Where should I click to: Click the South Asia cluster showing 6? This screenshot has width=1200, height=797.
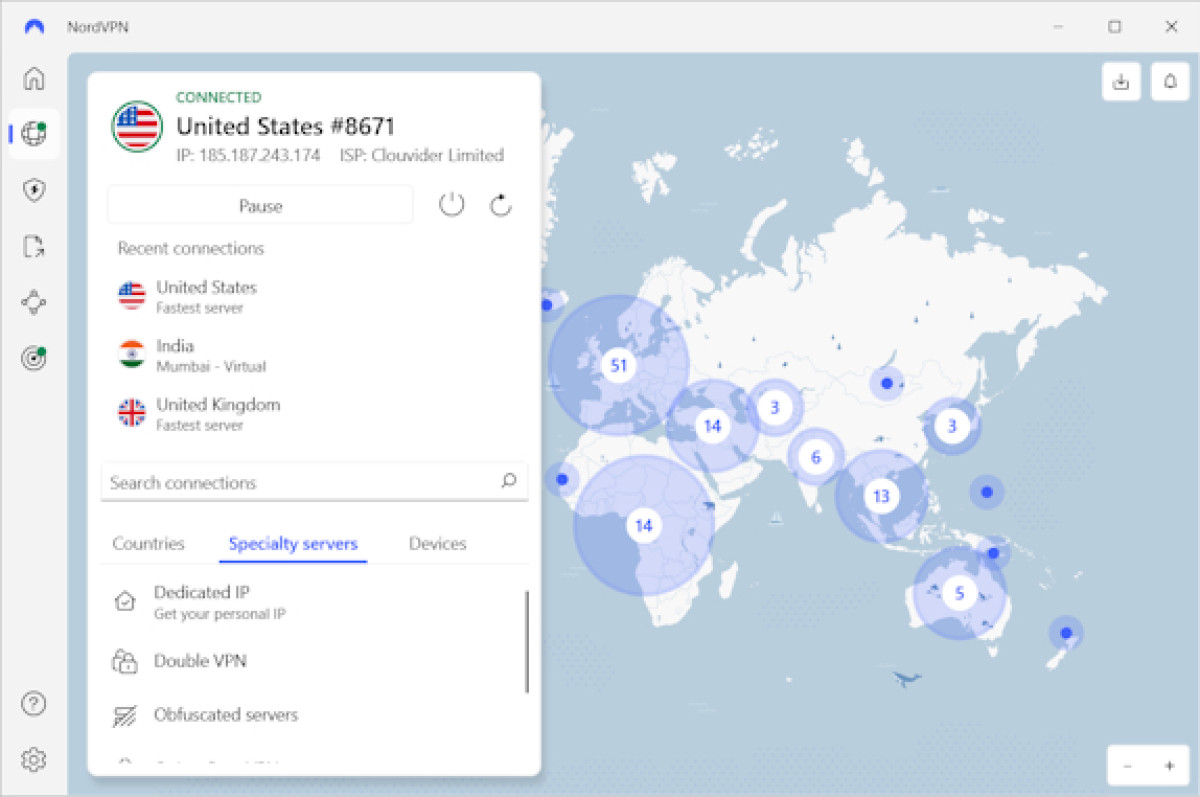[x=816, y=457]
